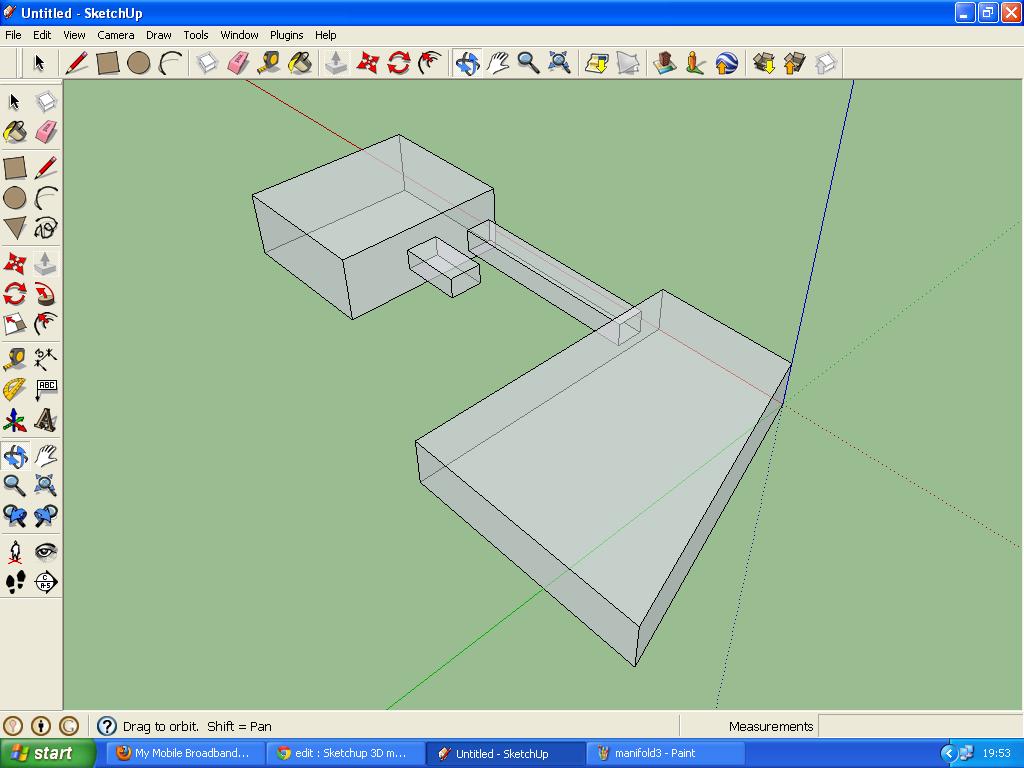Activate the Follow Me tool
The image size is (1024, 768).
click(46, 294)
